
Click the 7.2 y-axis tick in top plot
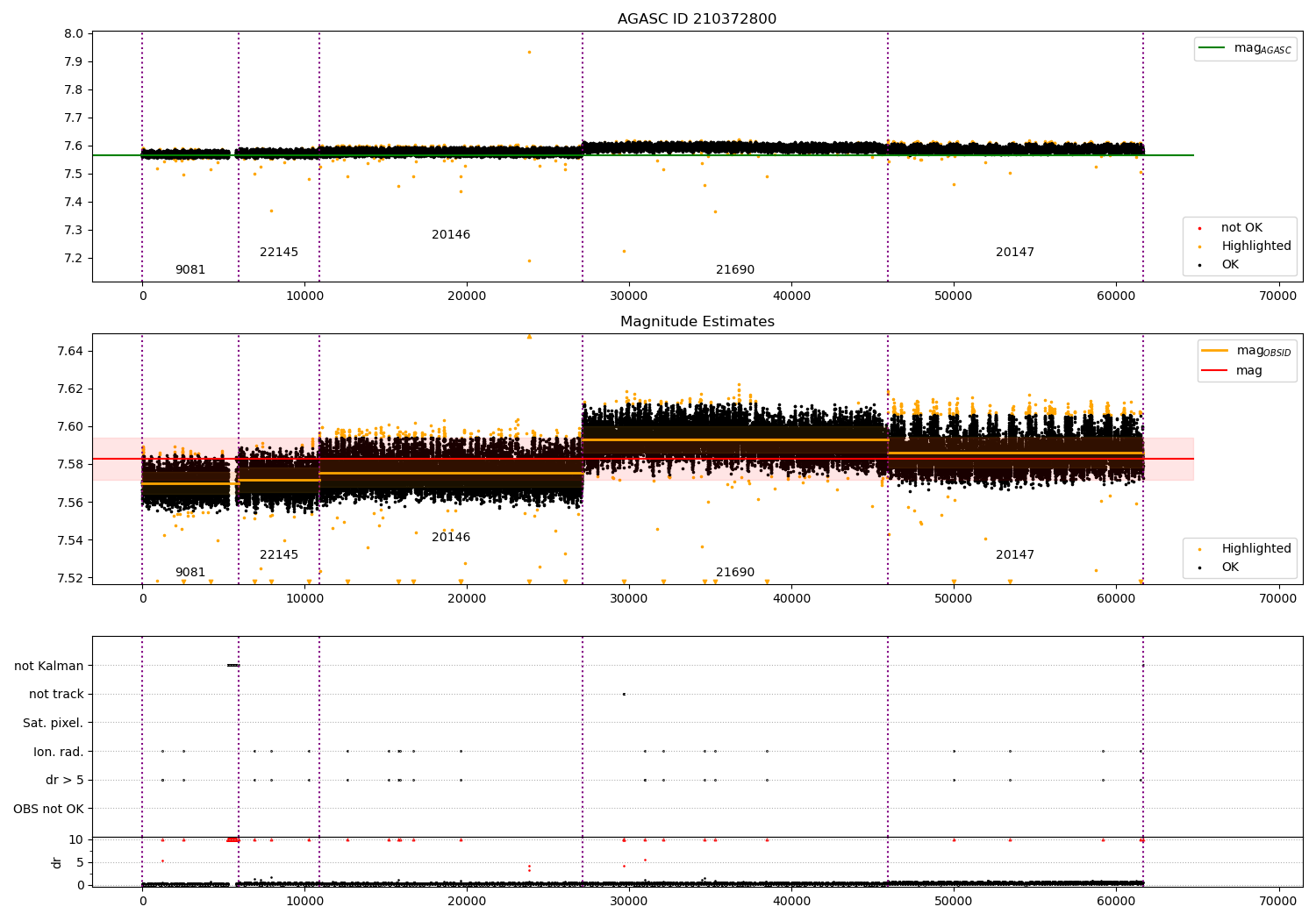(75, 259)
